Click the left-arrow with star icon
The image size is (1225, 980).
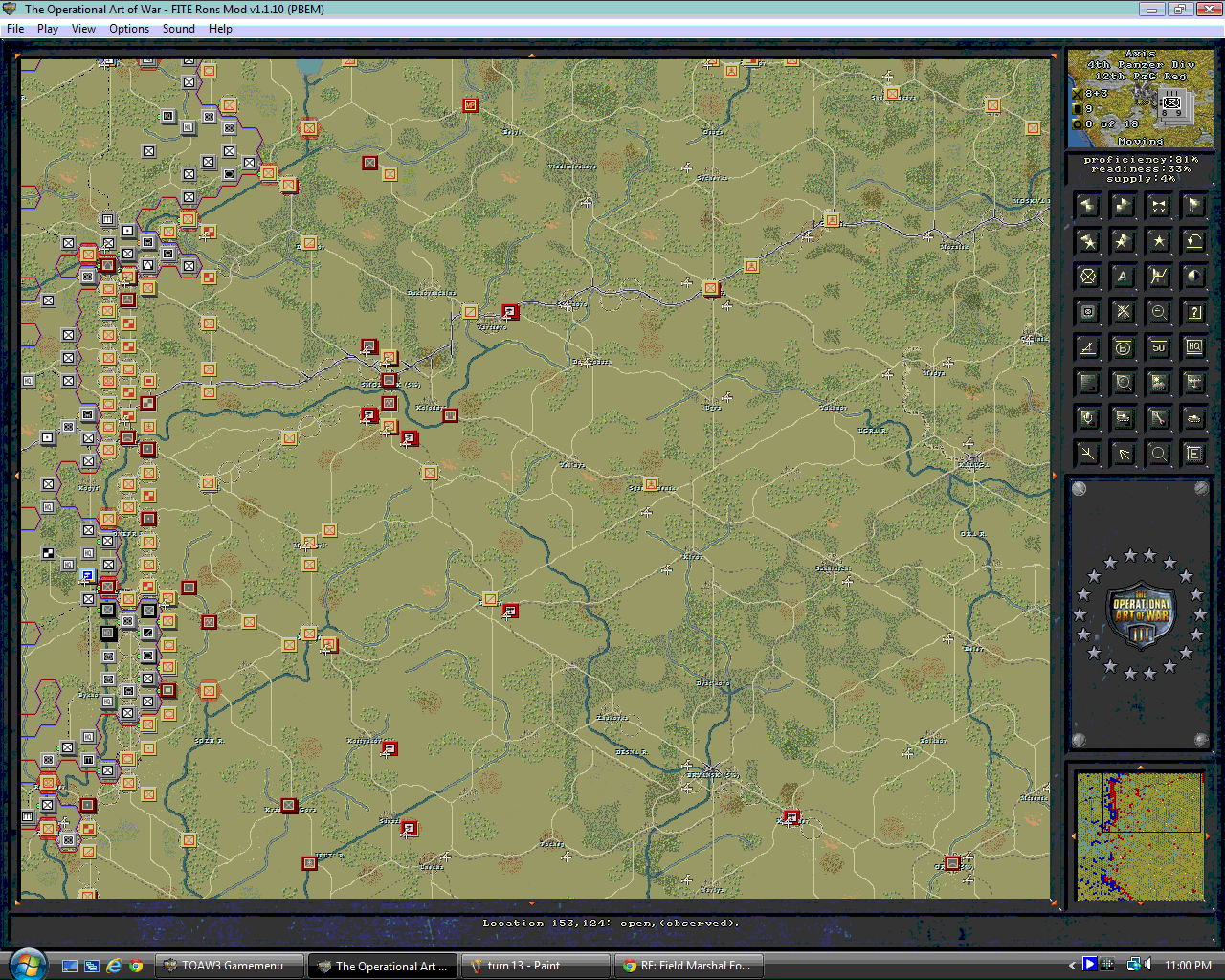pos(1088,240)
